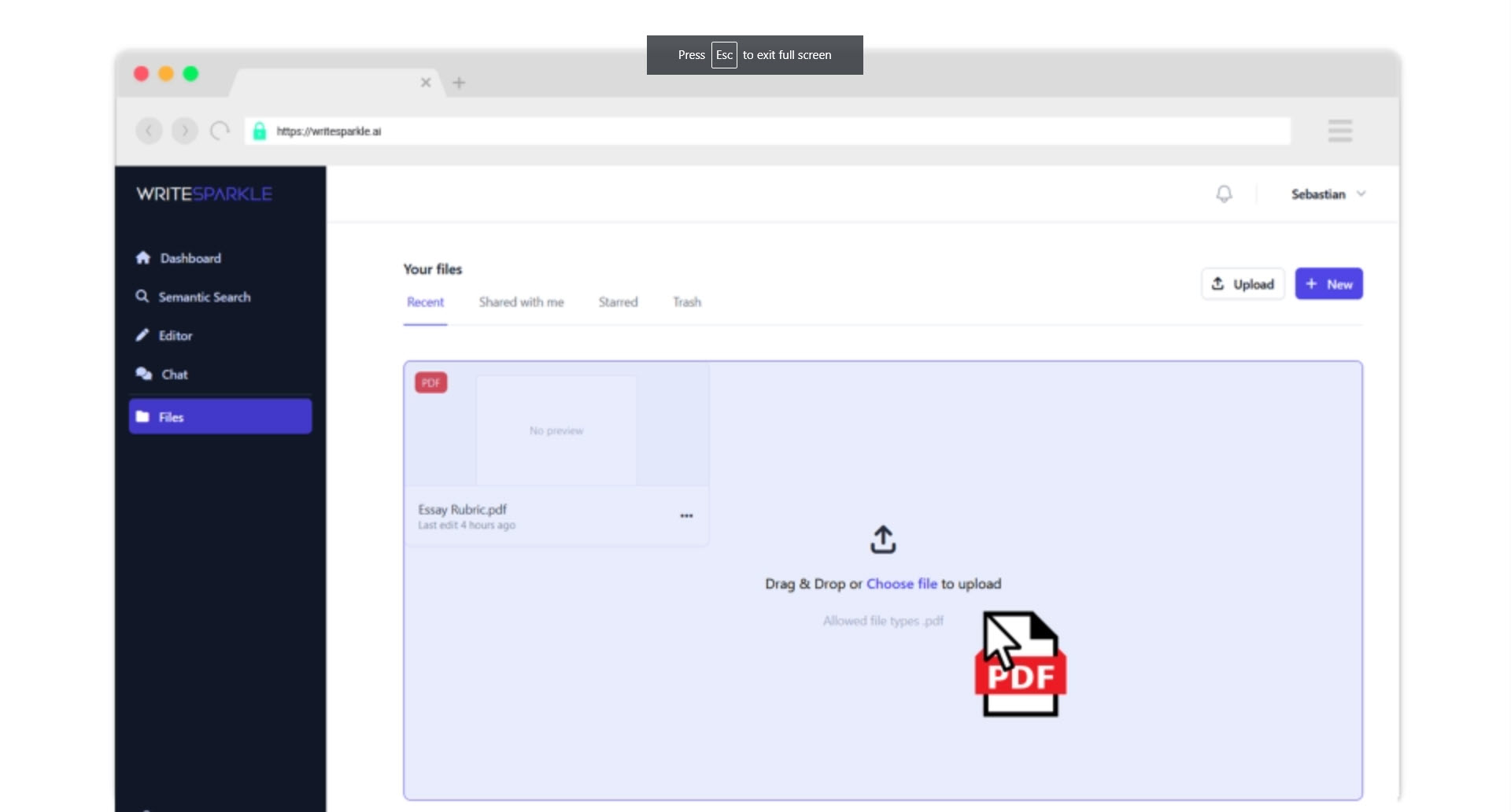This screenshot has width=1511, height=812.
Task: Switch to the Starred tab
Action: (618, 302)
